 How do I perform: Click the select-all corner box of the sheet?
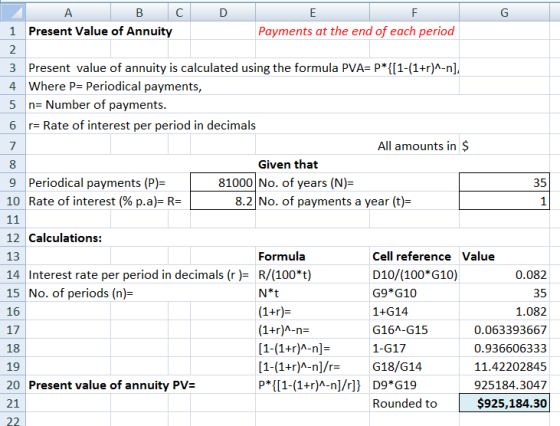(13, 12)
